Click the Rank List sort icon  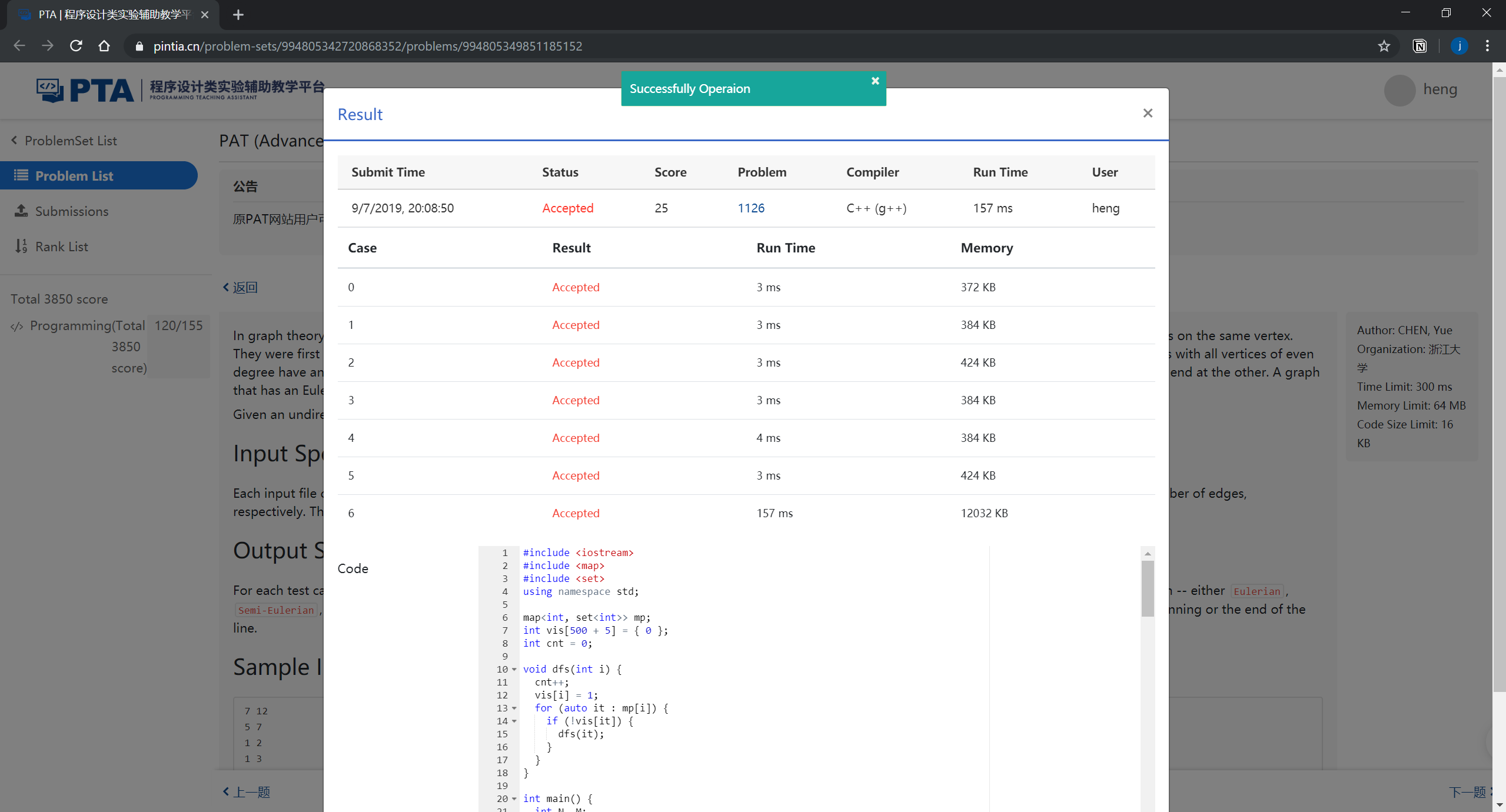coord(21,246)
